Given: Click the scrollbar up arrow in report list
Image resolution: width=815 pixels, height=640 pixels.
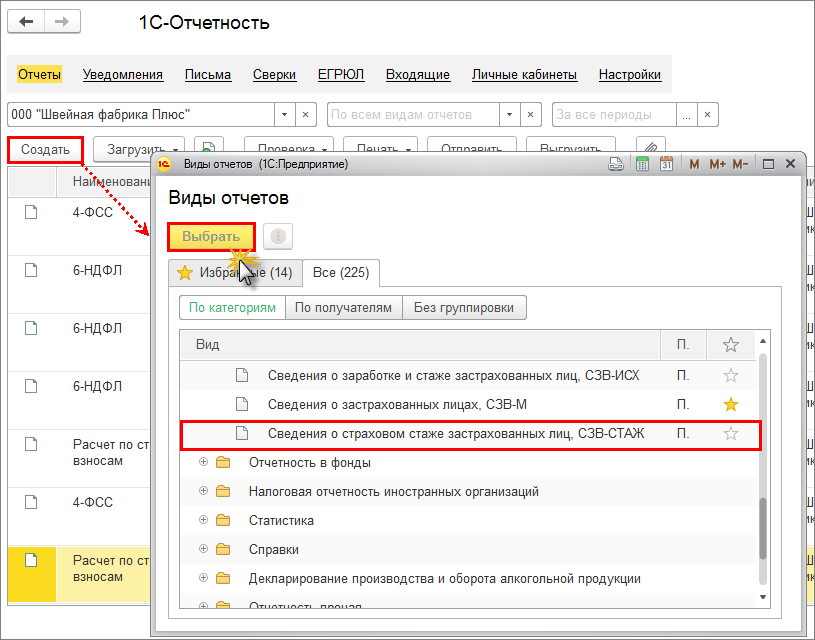Looking at the screenshot, I should coord(763,341).
